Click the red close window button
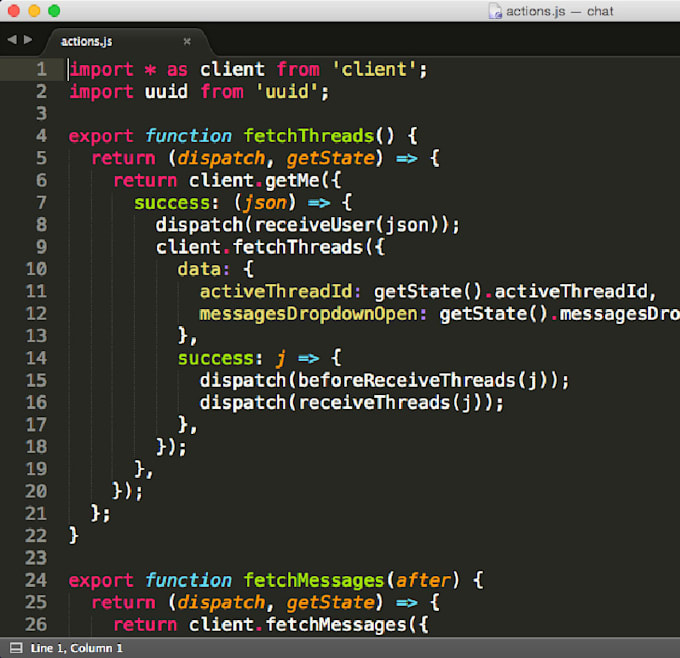This screenshot has height=658, width=680. point(14,11)
